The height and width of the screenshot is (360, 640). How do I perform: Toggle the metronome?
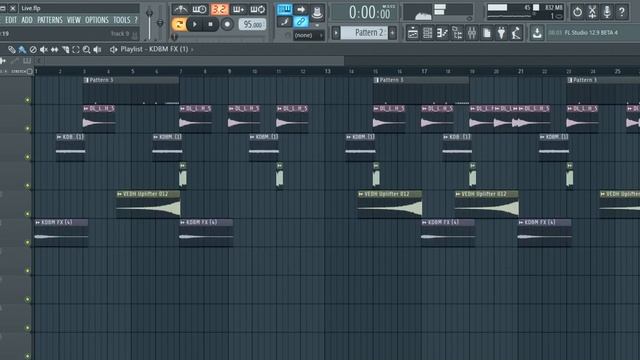(x=180, y=9)
